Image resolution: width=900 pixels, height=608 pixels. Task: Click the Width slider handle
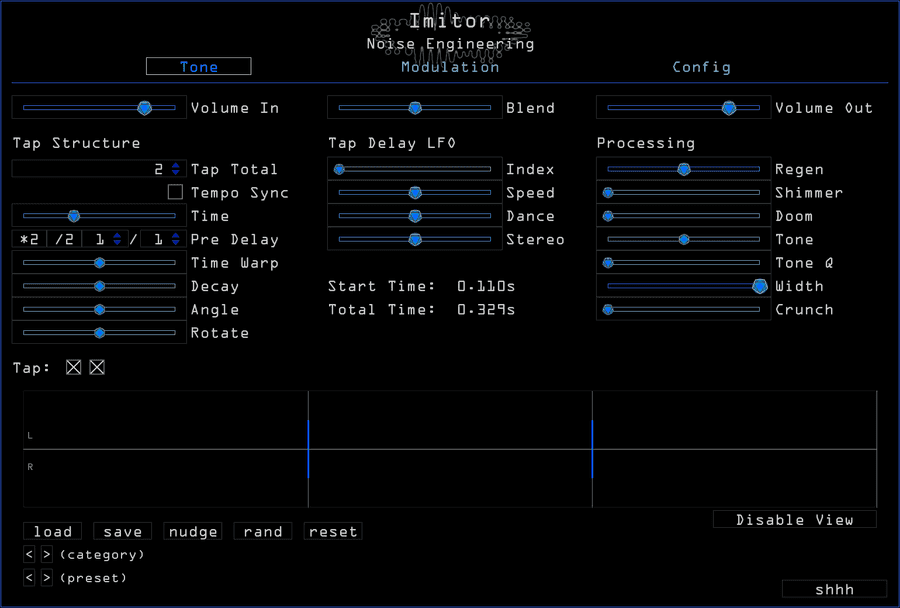760,286
